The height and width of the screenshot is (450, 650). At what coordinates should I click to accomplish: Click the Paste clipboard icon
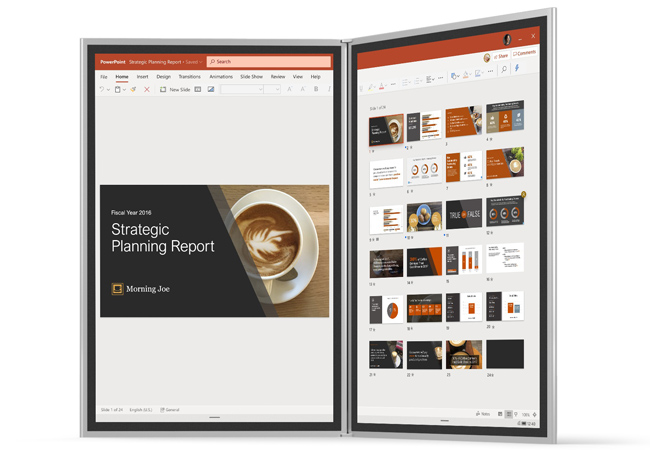click(x=118, y=90)
